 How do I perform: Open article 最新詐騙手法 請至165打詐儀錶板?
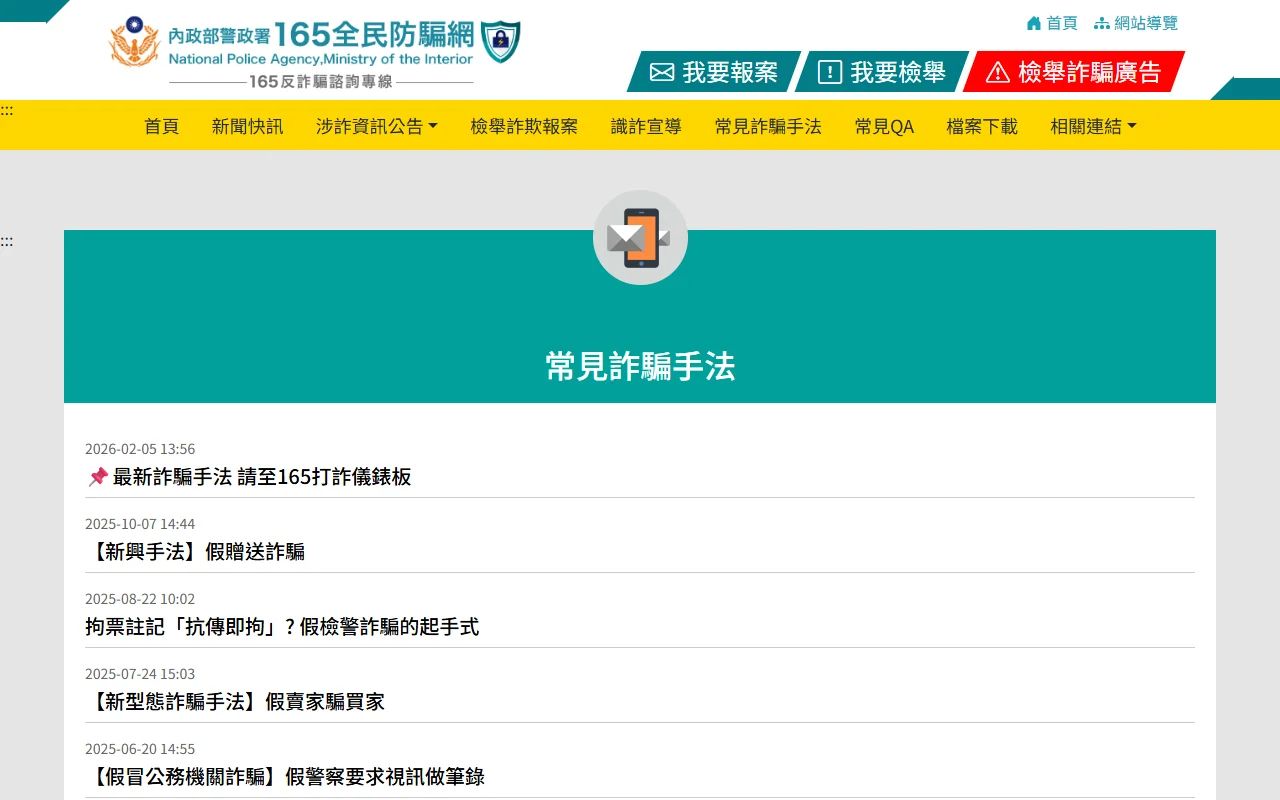262,477
